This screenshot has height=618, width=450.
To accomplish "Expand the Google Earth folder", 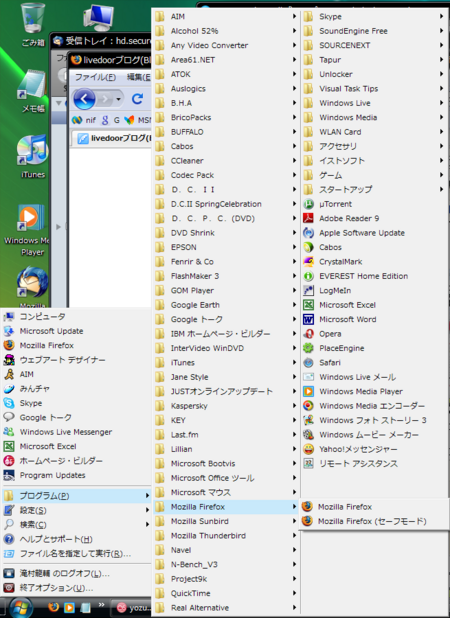I will 226,305.
